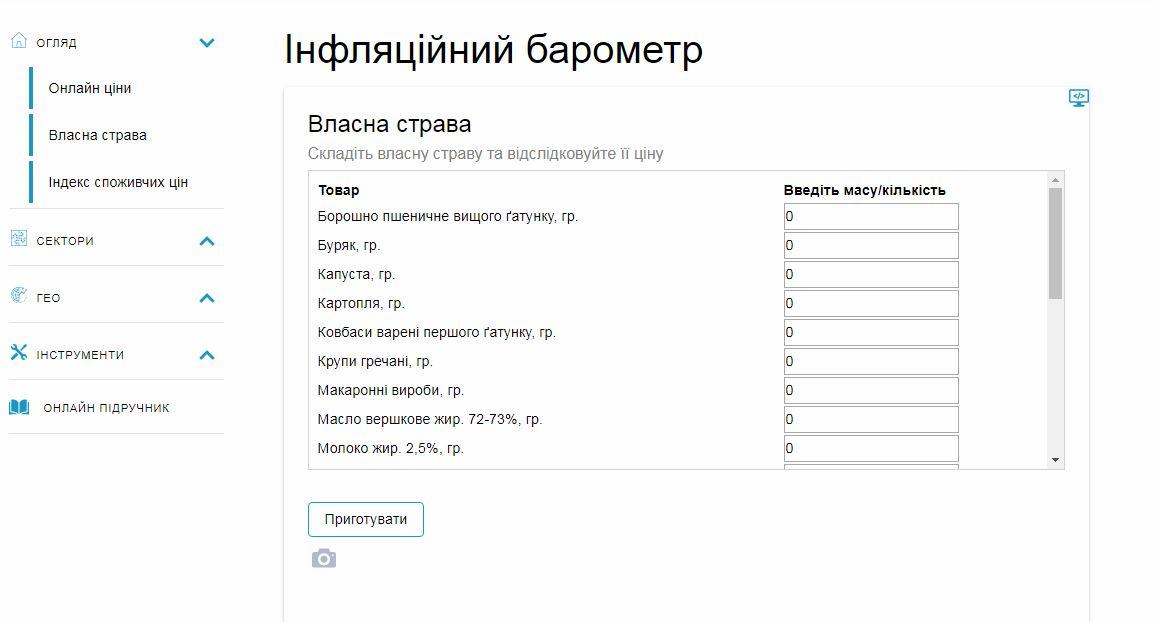
Task: Click the open book icon
Action: coord(19,407)
